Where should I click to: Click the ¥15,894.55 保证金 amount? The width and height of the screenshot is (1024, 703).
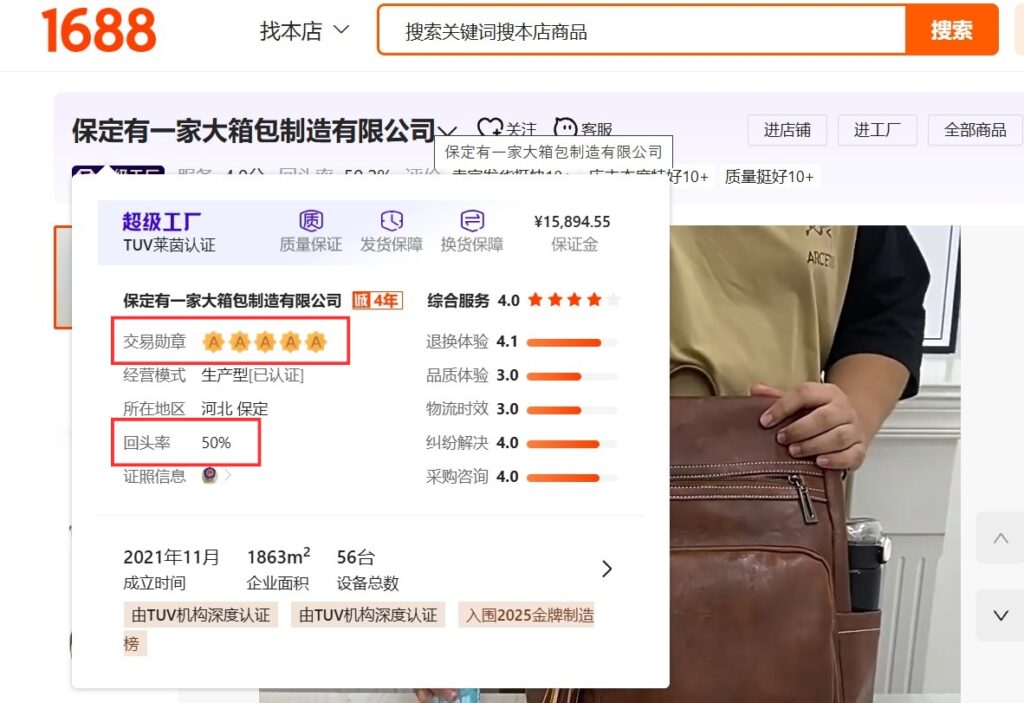point(572,222)
